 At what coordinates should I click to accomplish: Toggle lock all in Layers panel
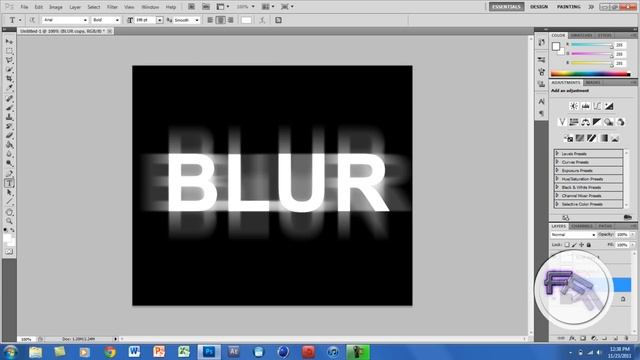(x=589, y=245)
